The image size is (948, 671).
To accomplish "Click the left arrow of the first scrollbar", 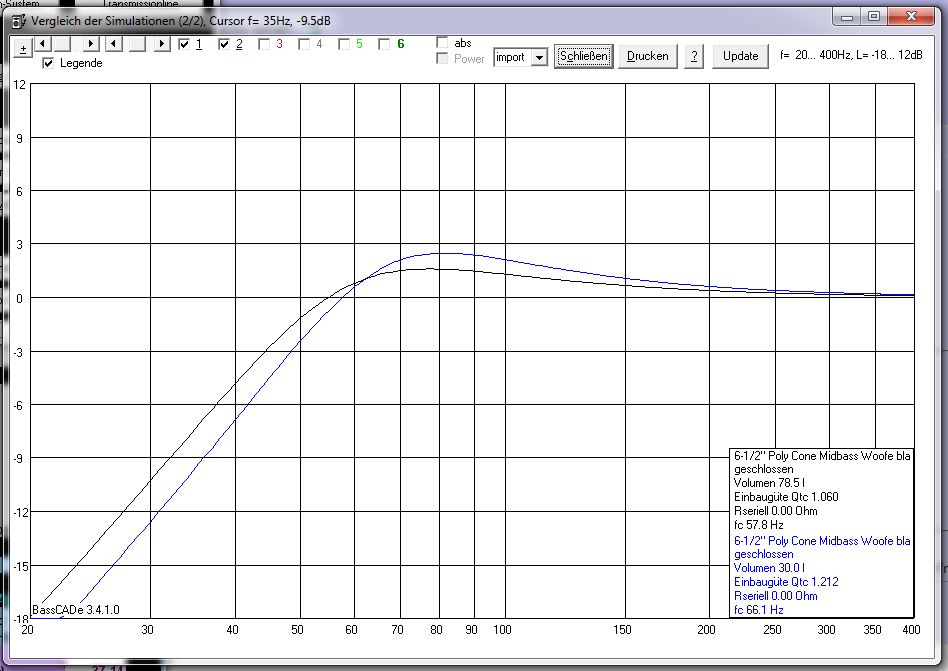I will pyautogui.click(x=42, y=44).
